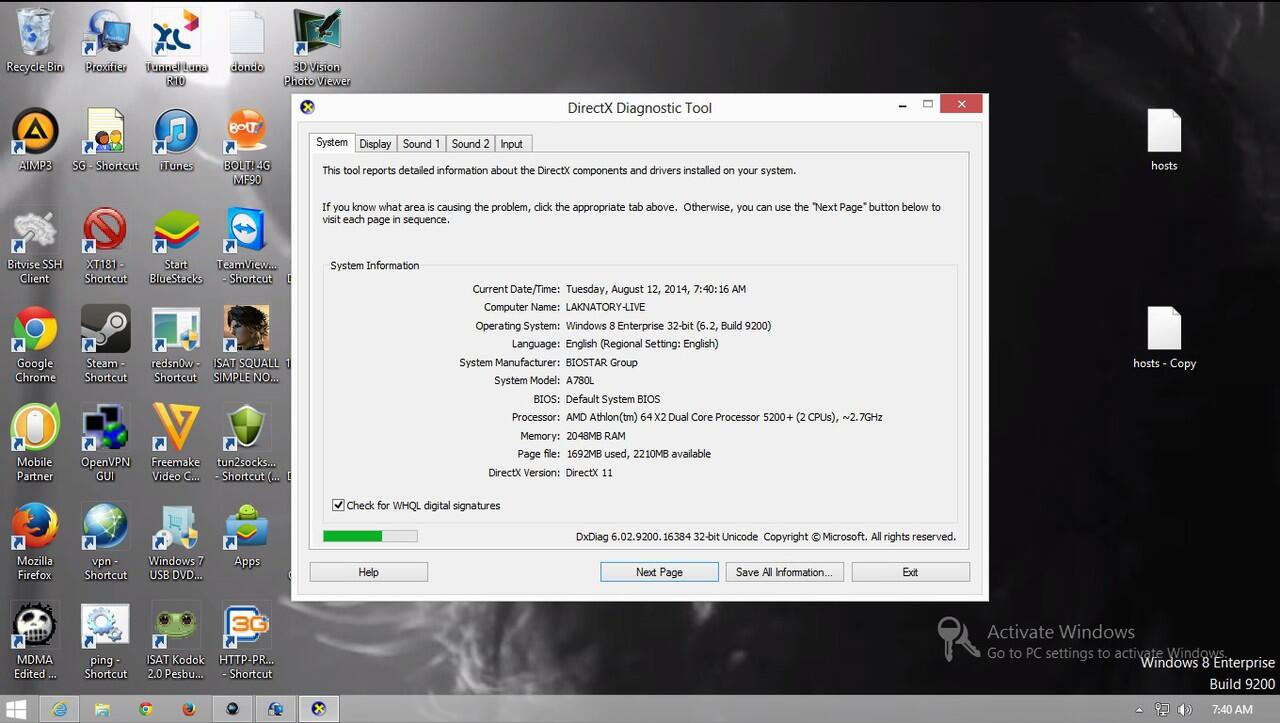Open the ping - Shortcut icon
This screenshot has height=723, width=1280.
pyautogui.click(x=106, y=640)
